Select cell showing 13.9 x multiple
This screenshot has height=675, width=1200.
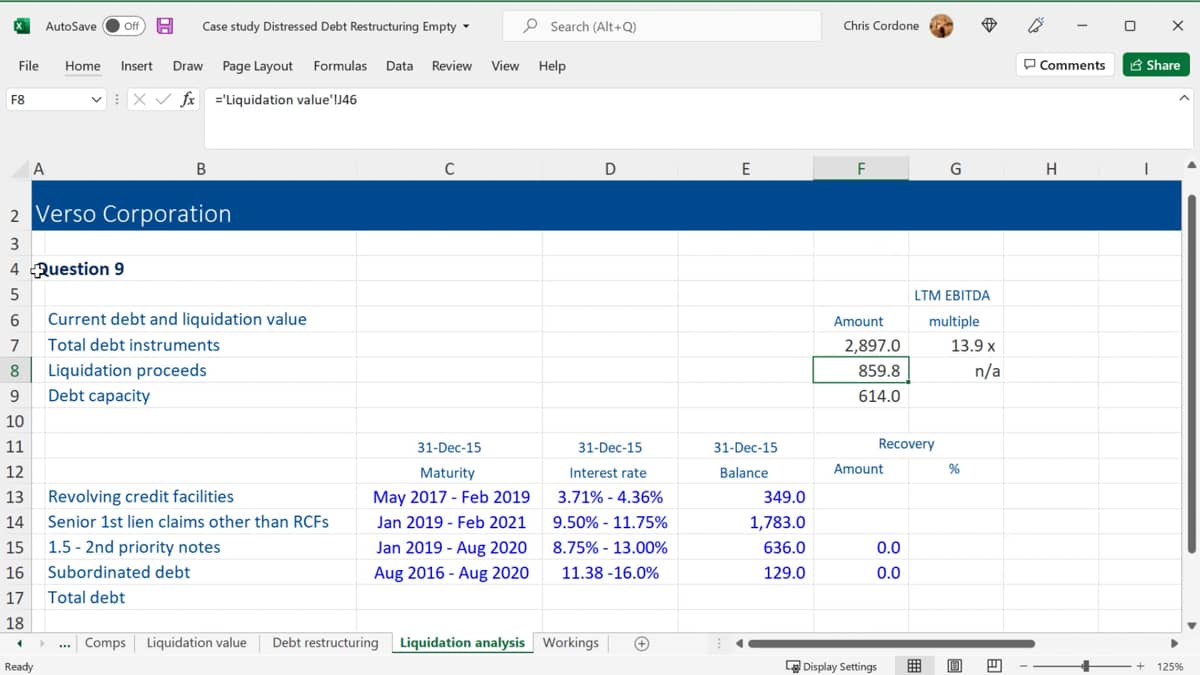956,345
